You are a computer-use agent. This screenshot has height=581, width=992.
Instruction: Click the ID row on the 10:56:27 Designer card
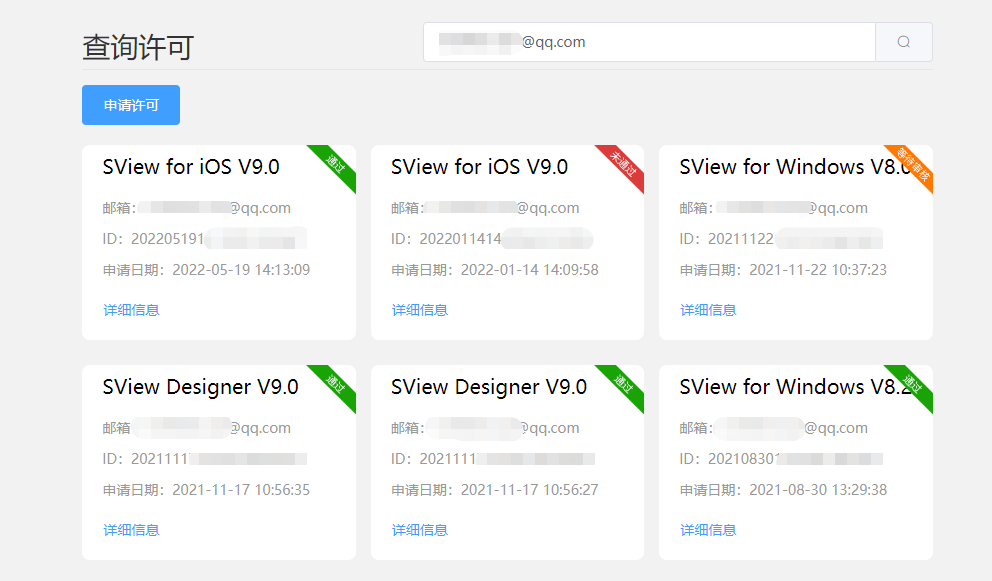(x=493, y=459)
